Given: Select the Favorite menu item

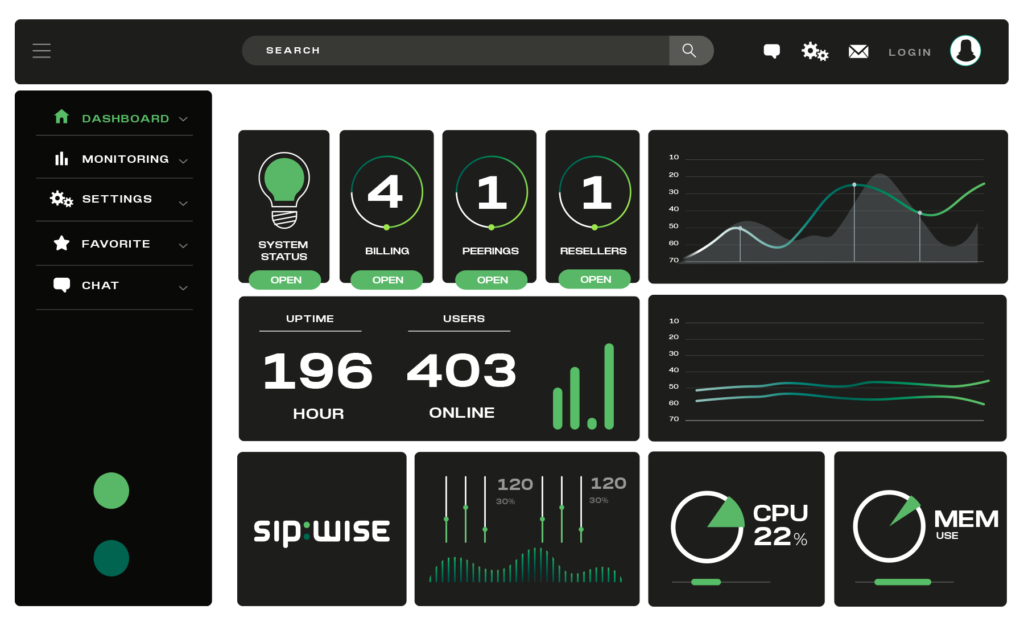Looking at the screenshot, I should [115, 244].
